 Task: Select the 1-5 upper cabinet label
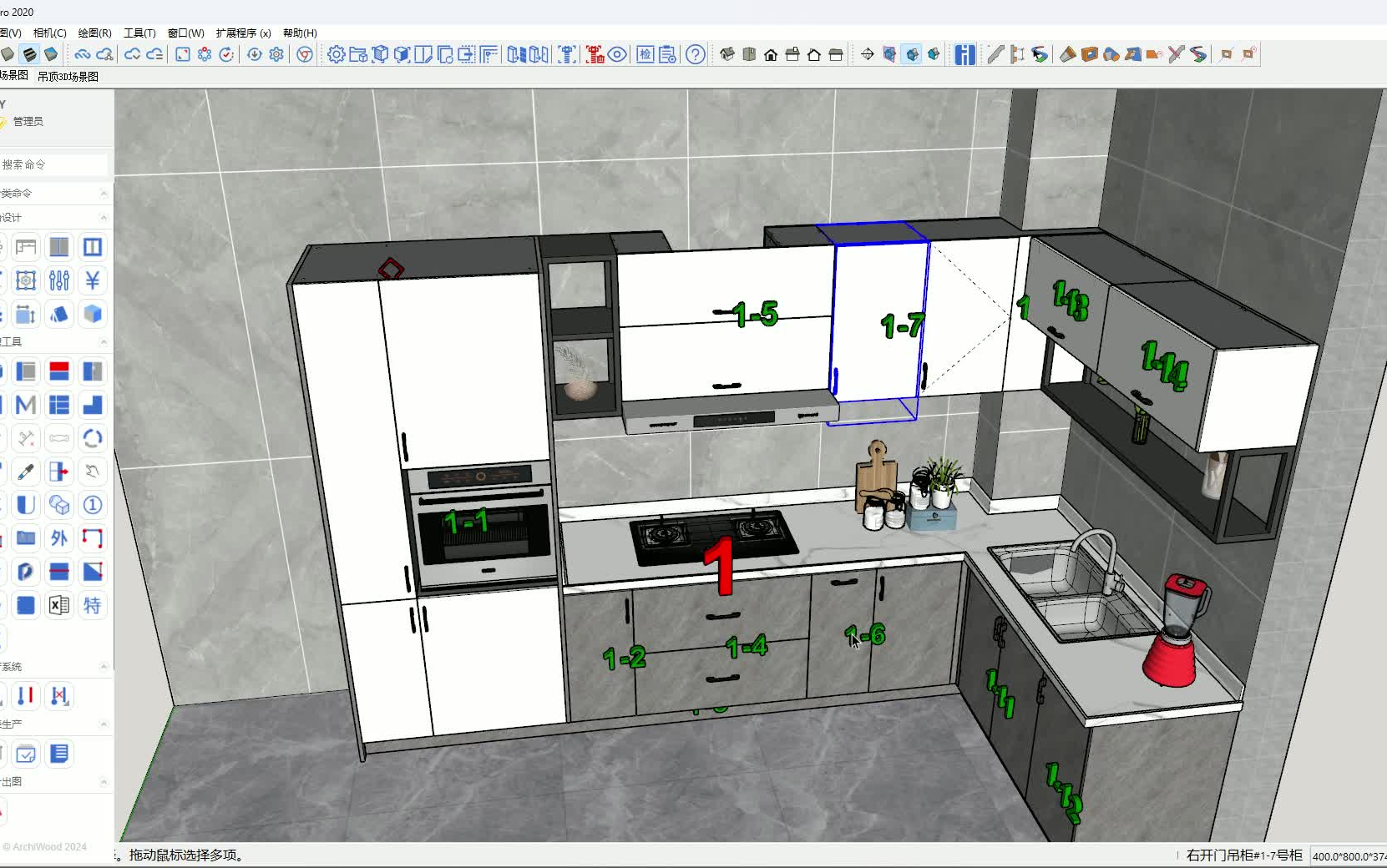click(755, 314)
